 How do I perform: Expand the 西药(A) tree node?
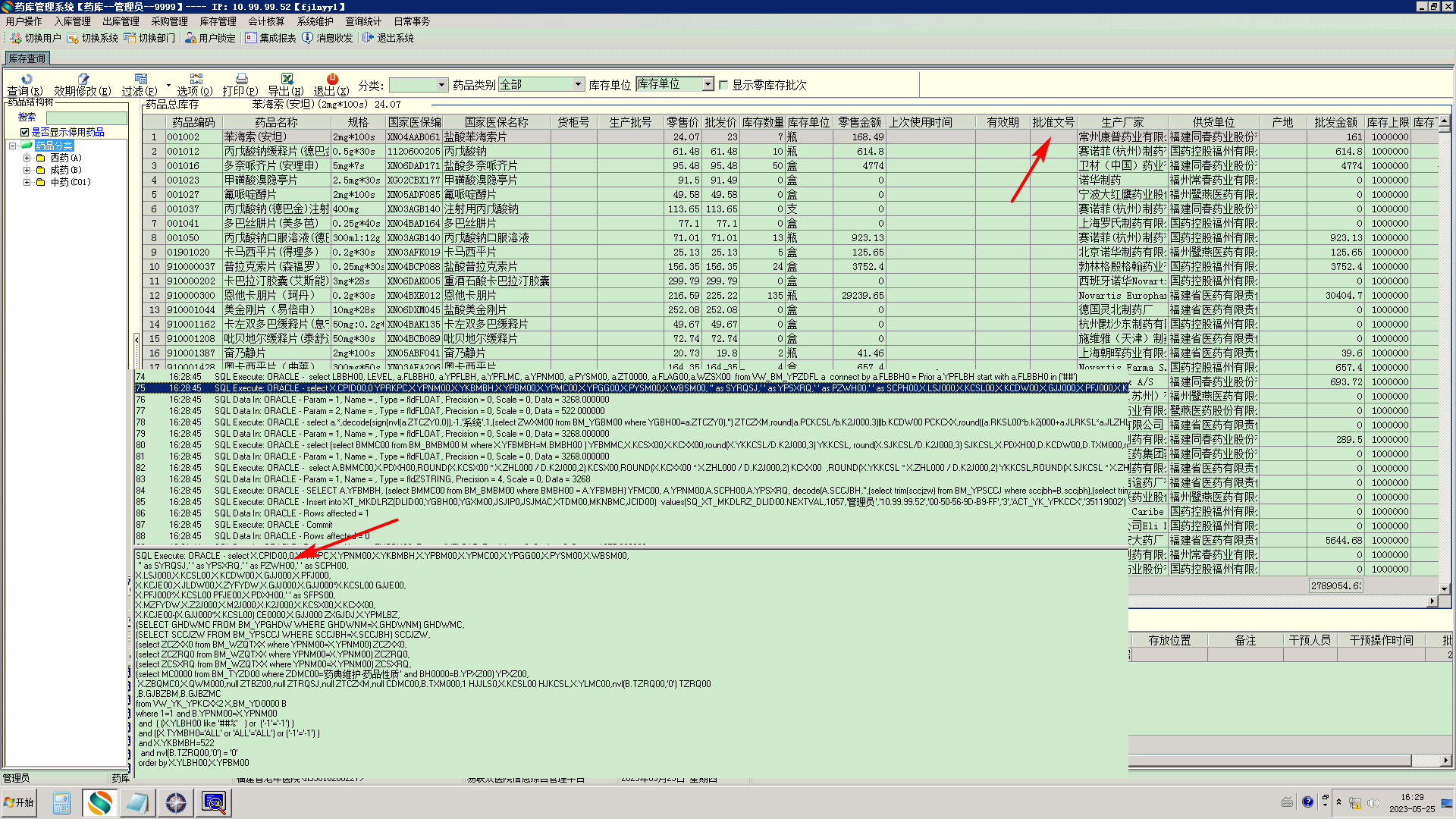pyautogui.click(x=27, y=158)
